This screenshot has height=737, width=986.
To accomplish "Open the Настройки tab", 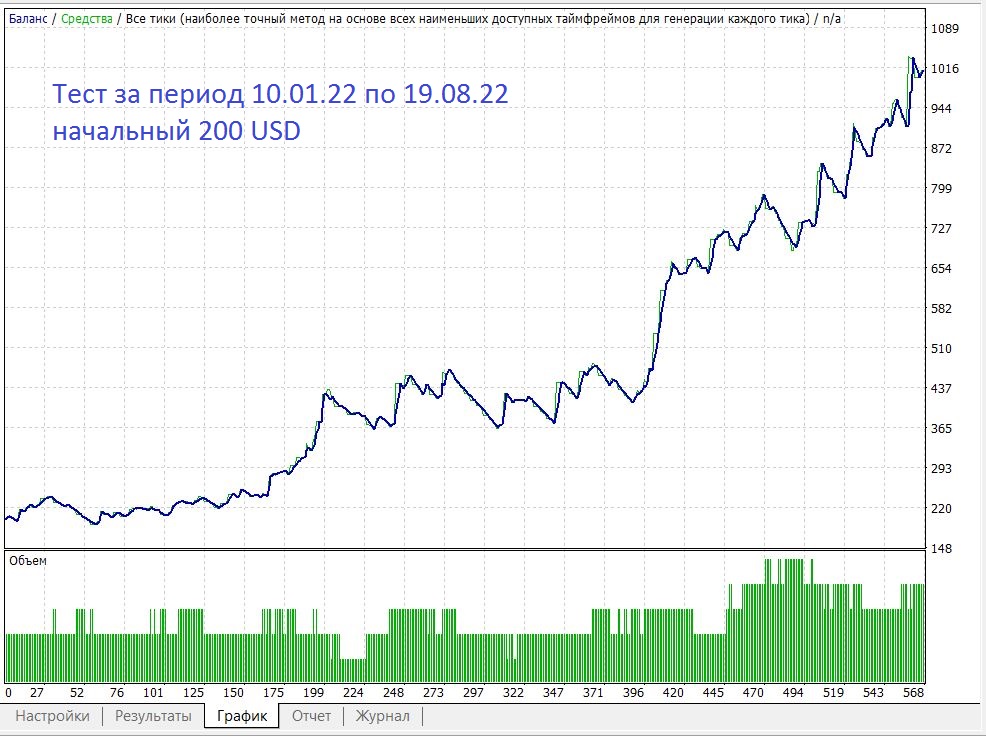I will (x=52, y=716).
